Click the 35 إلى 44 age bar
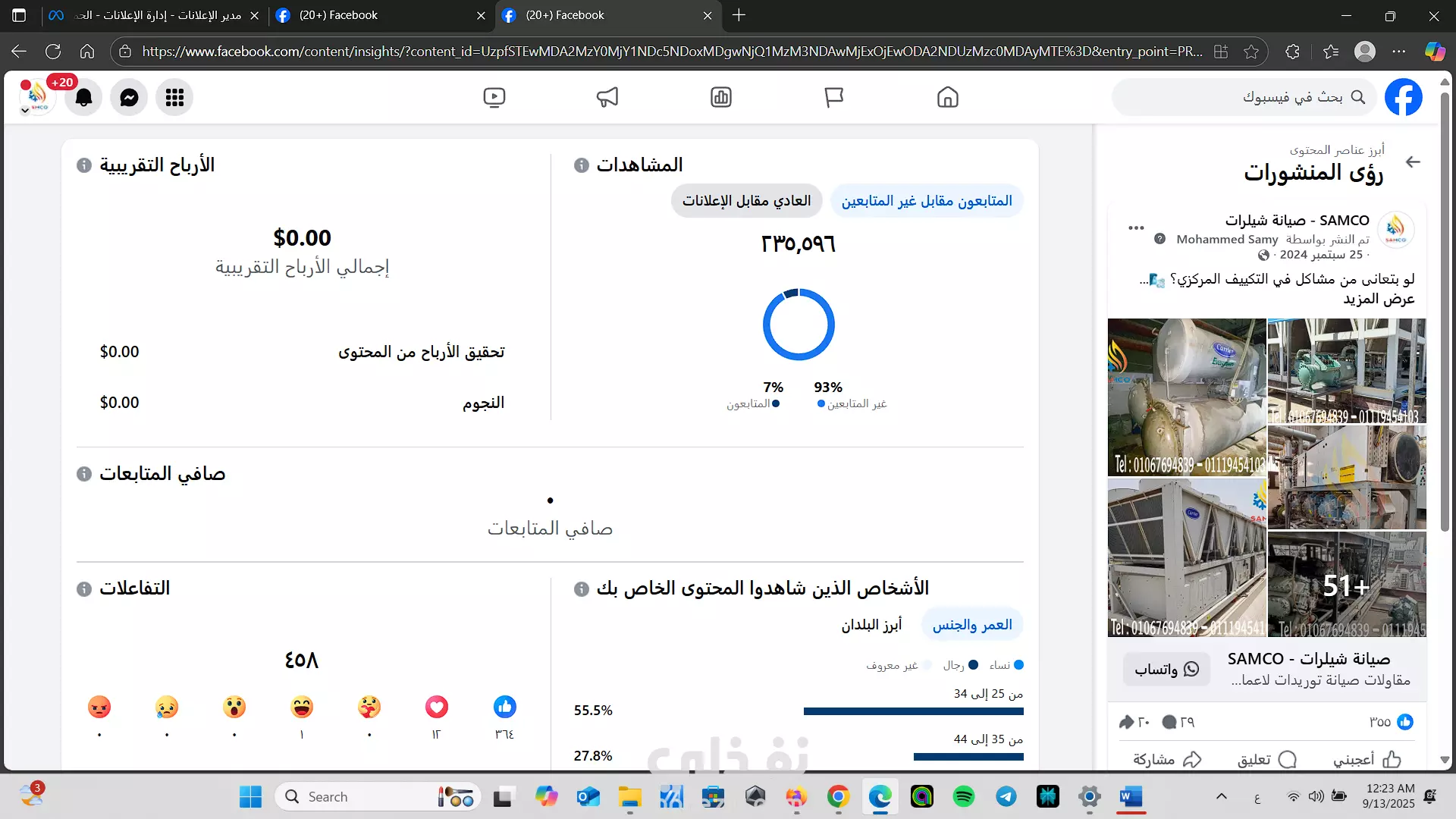 (x=968, y=757)
